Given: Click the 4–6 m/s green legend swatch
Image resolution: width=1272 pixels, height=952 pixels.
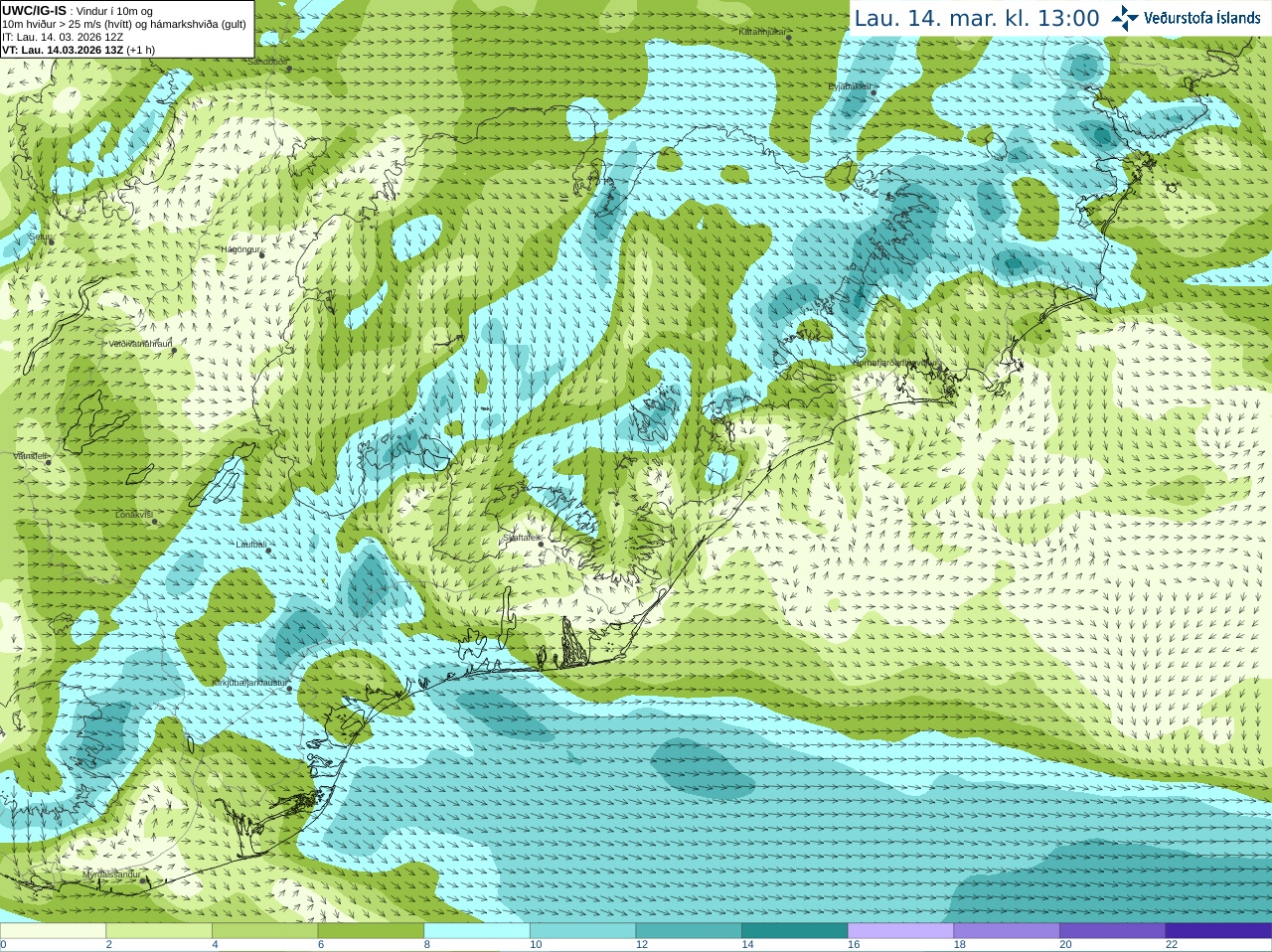Looking at the screenshot, I should (265, 930).
